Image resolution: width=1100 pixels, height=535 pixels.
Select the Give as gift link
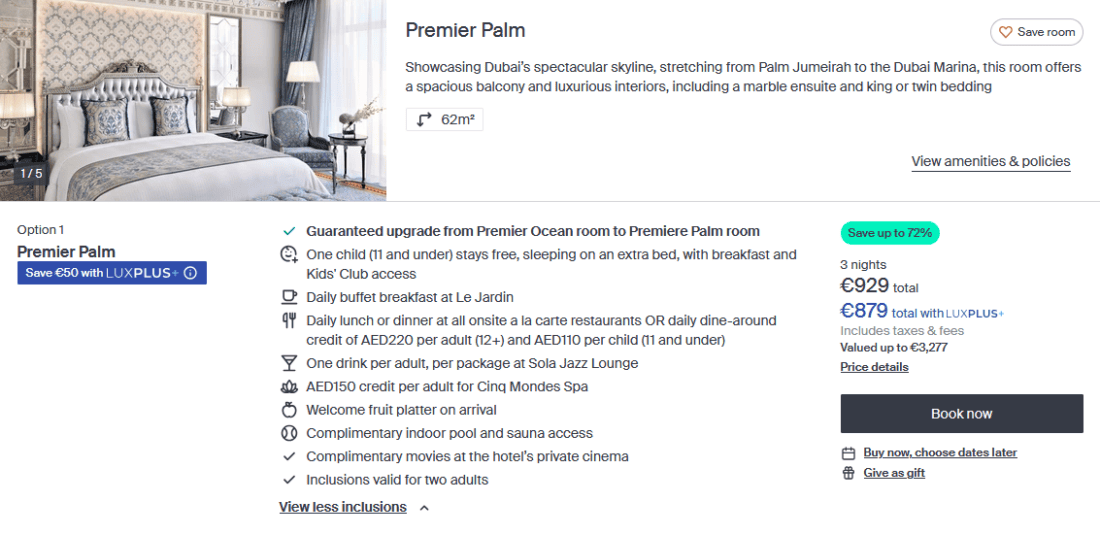[894, 473]
